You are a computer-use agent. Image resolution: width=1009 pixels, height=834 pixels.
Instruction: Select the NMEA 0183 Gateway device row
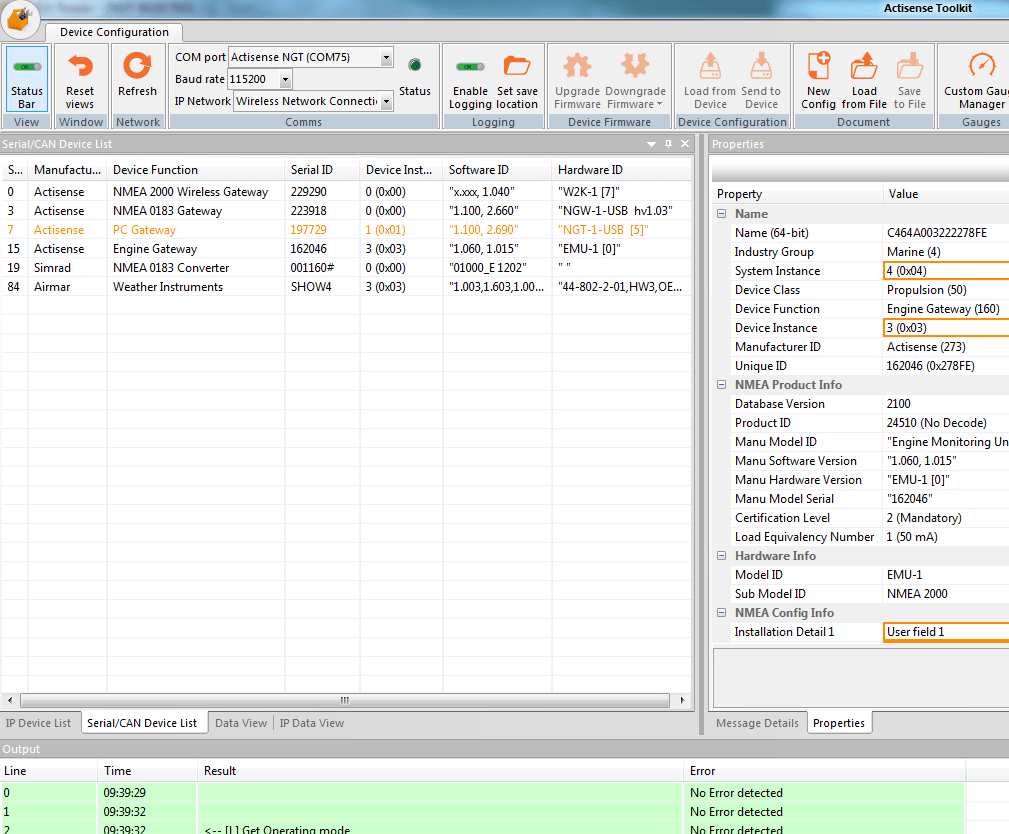tap(346, 211)
